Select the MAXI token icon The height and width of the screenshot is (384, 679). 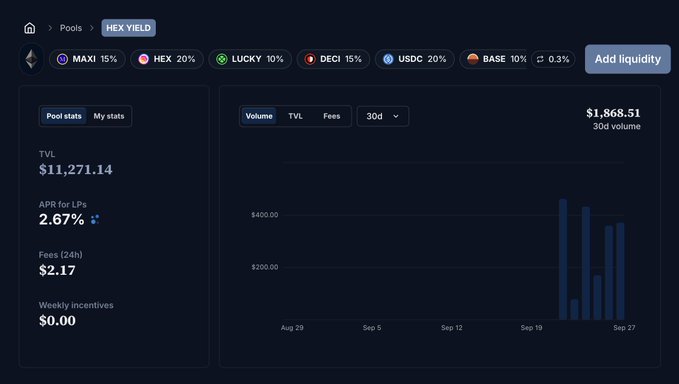tap(62, 59)
